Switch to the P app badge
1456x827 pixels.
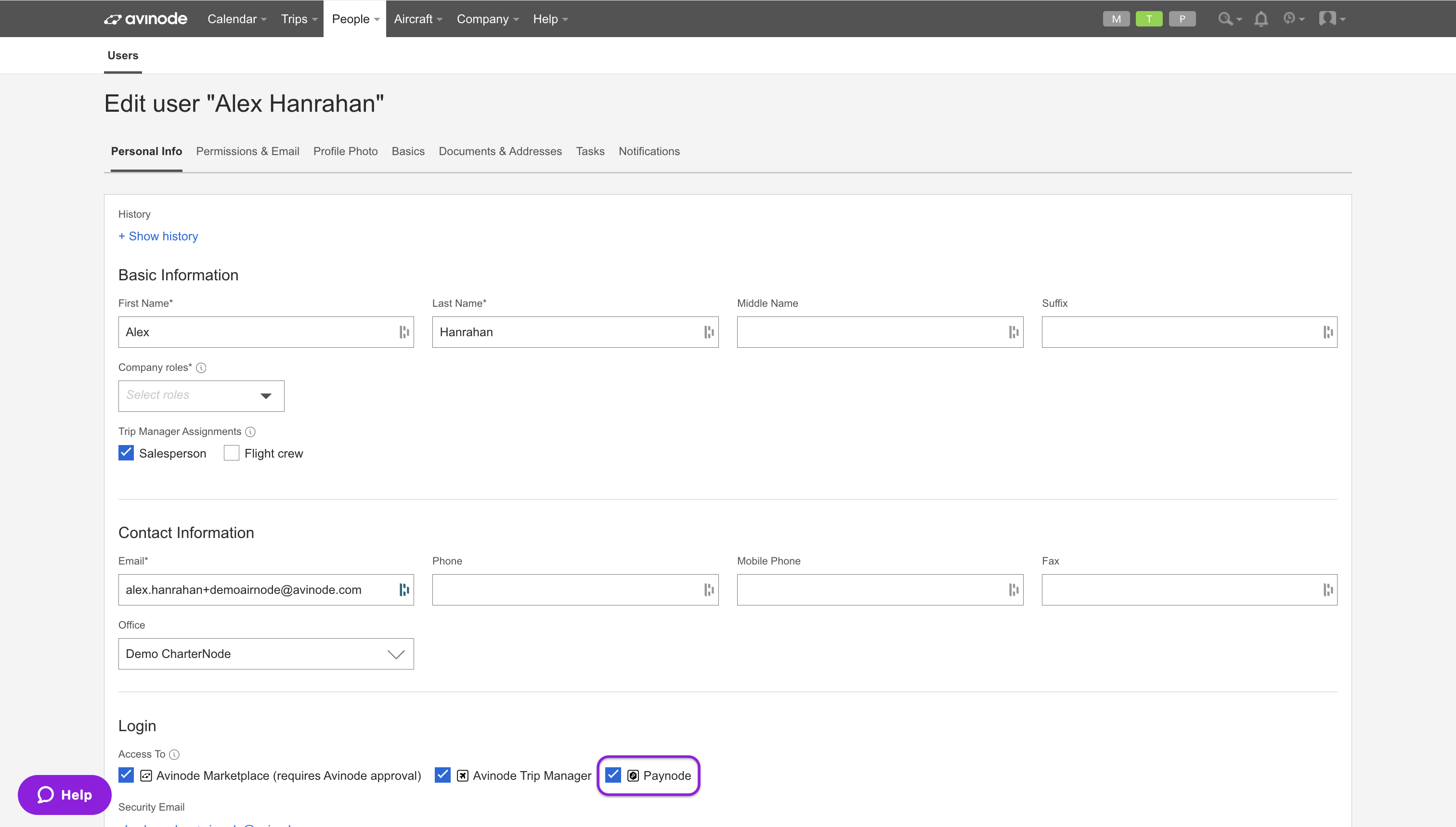click(x=1183, y=19)
